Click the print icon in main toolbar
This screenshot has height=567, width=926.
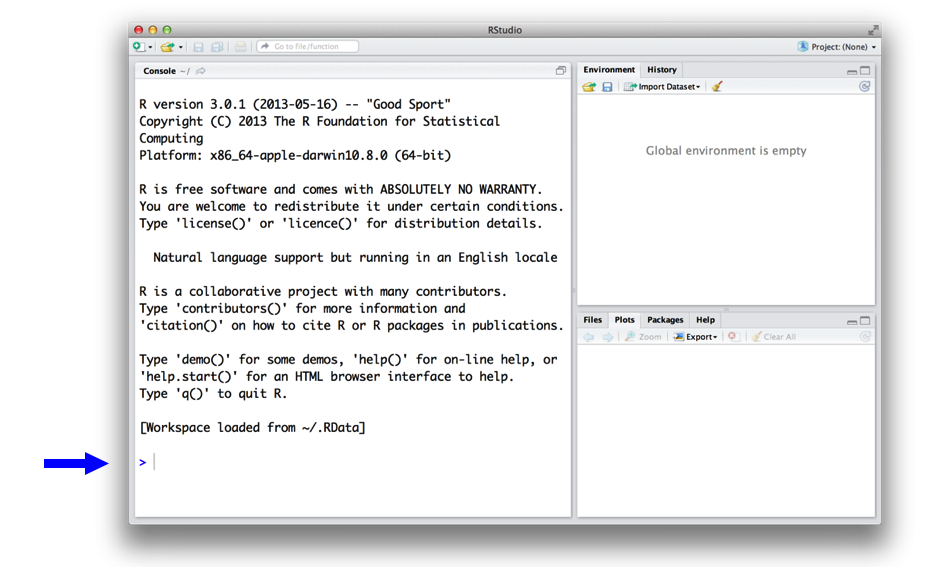pyautogui.click(x=240, y=47)
